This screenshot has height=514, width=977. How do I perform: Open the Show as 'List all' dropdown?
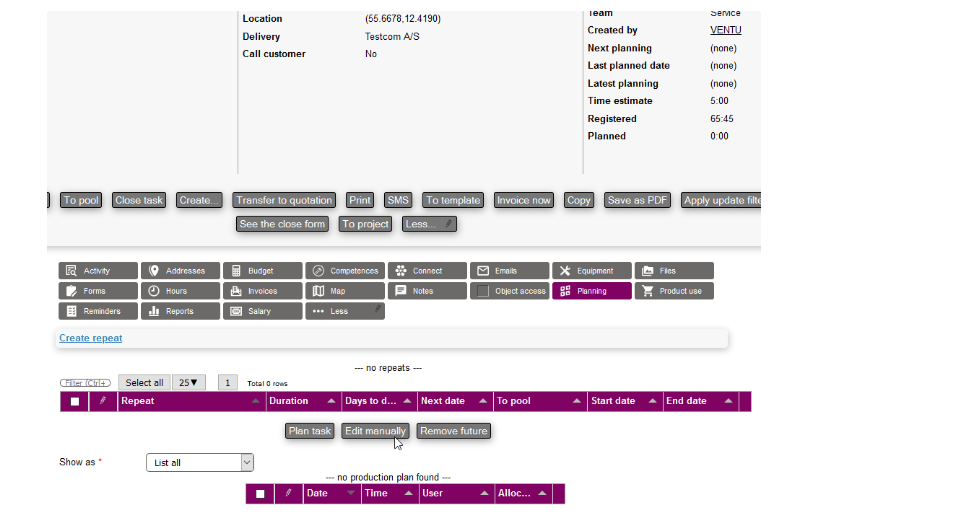pyautogui.click(x=200, y=463)
